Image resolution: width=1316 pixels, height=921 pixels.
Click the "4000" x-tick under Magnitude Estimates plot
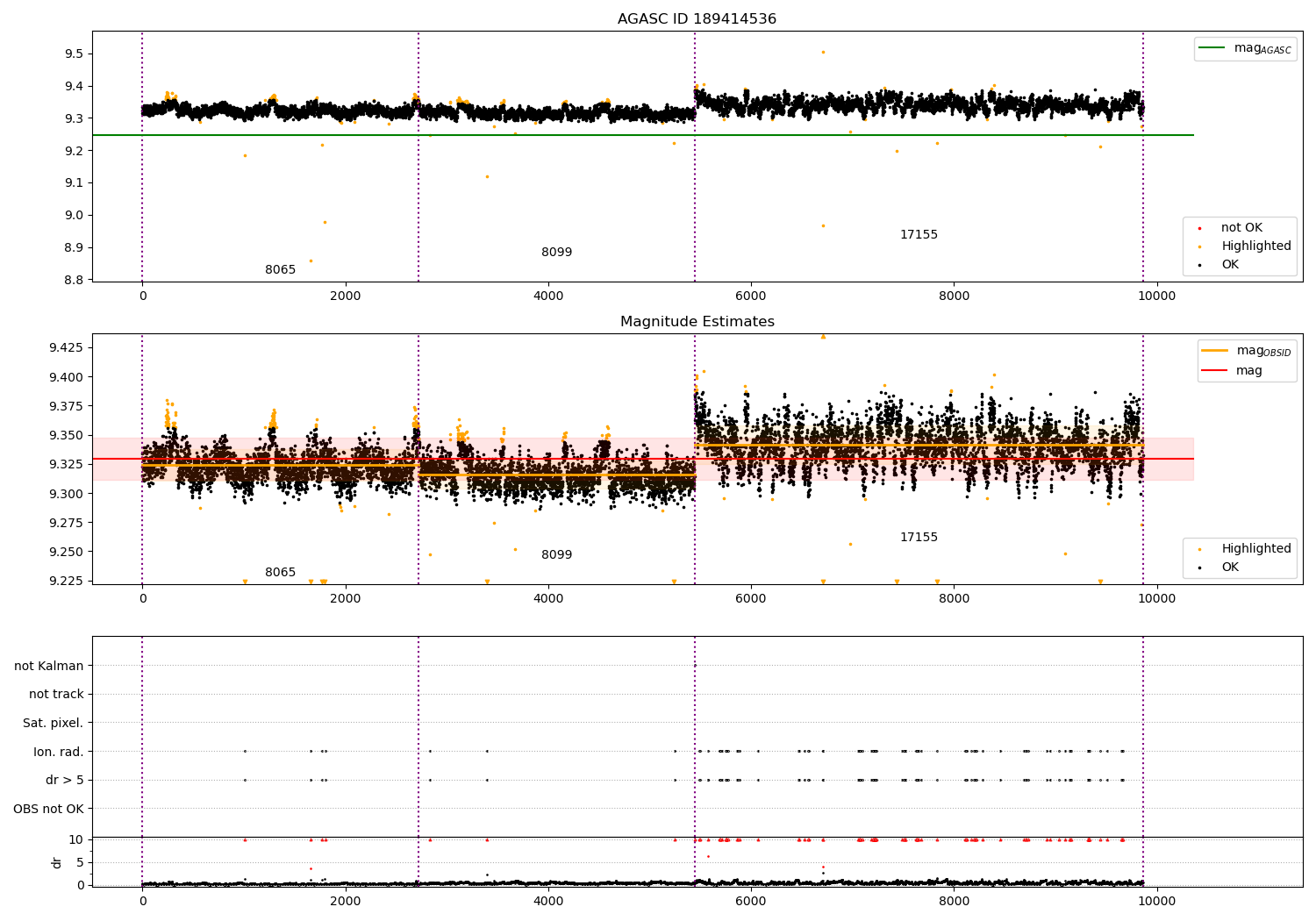548,599
